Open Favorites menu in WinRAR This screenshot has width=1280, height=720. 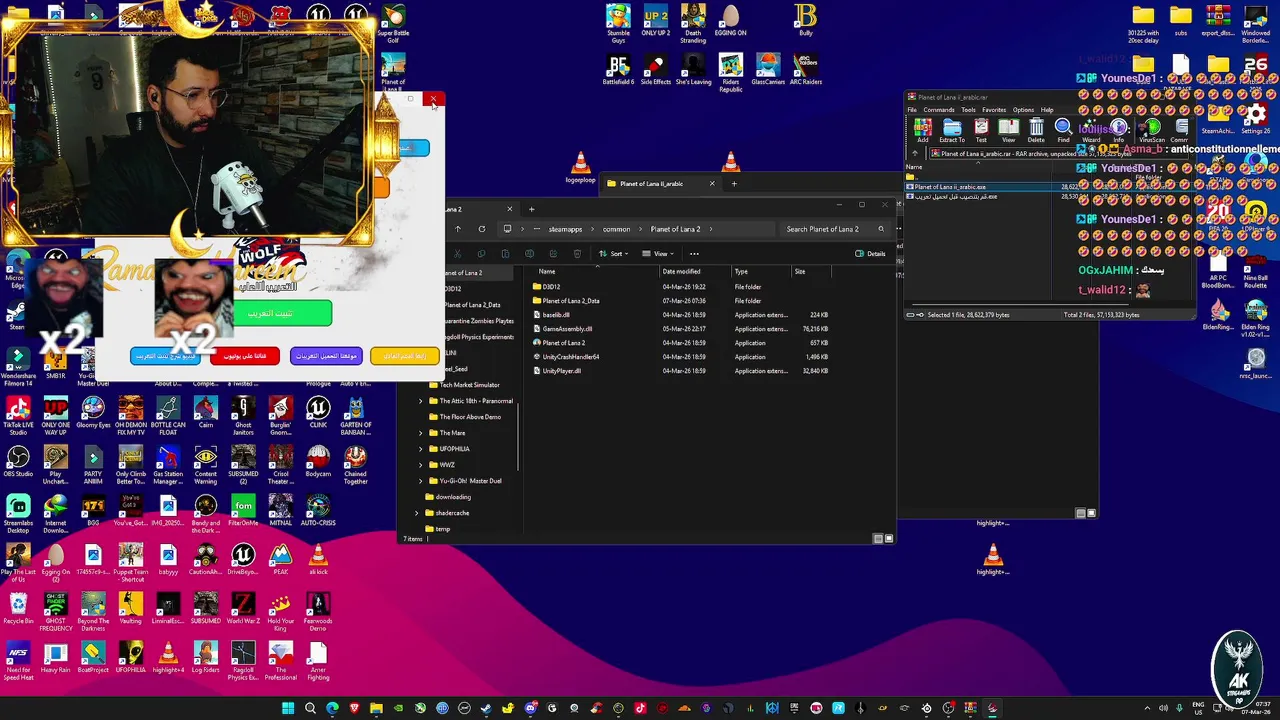coord(994,110)
